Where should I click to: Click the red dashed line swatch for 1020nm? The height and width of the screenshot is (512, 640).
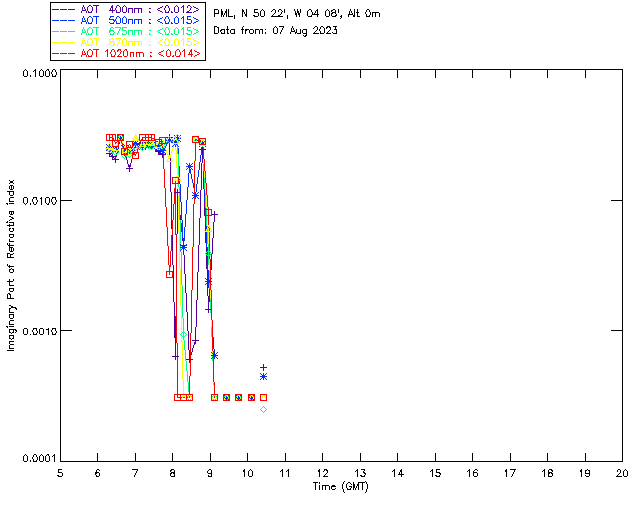(64, 53)
